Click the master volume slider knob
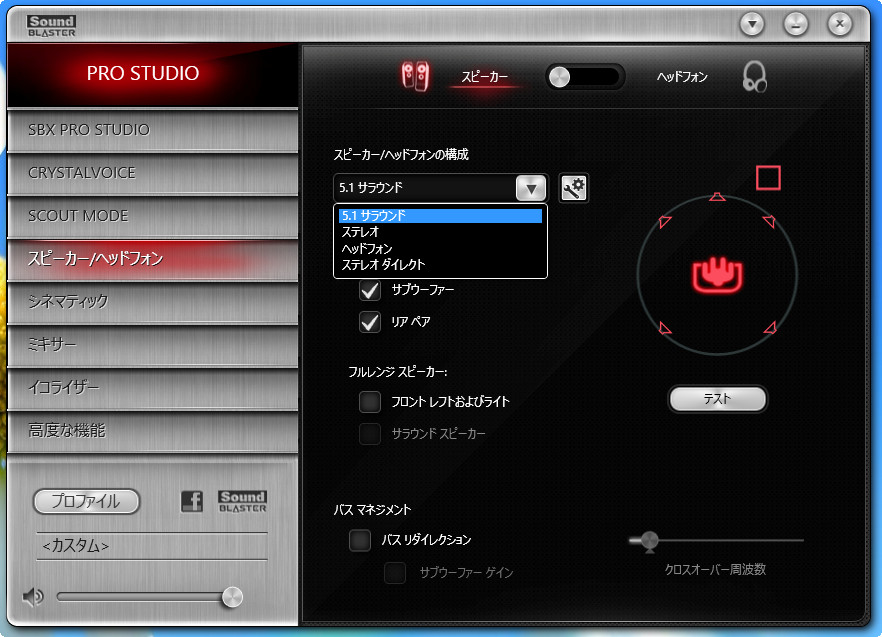882x637 pixels. tap(232, 597)
